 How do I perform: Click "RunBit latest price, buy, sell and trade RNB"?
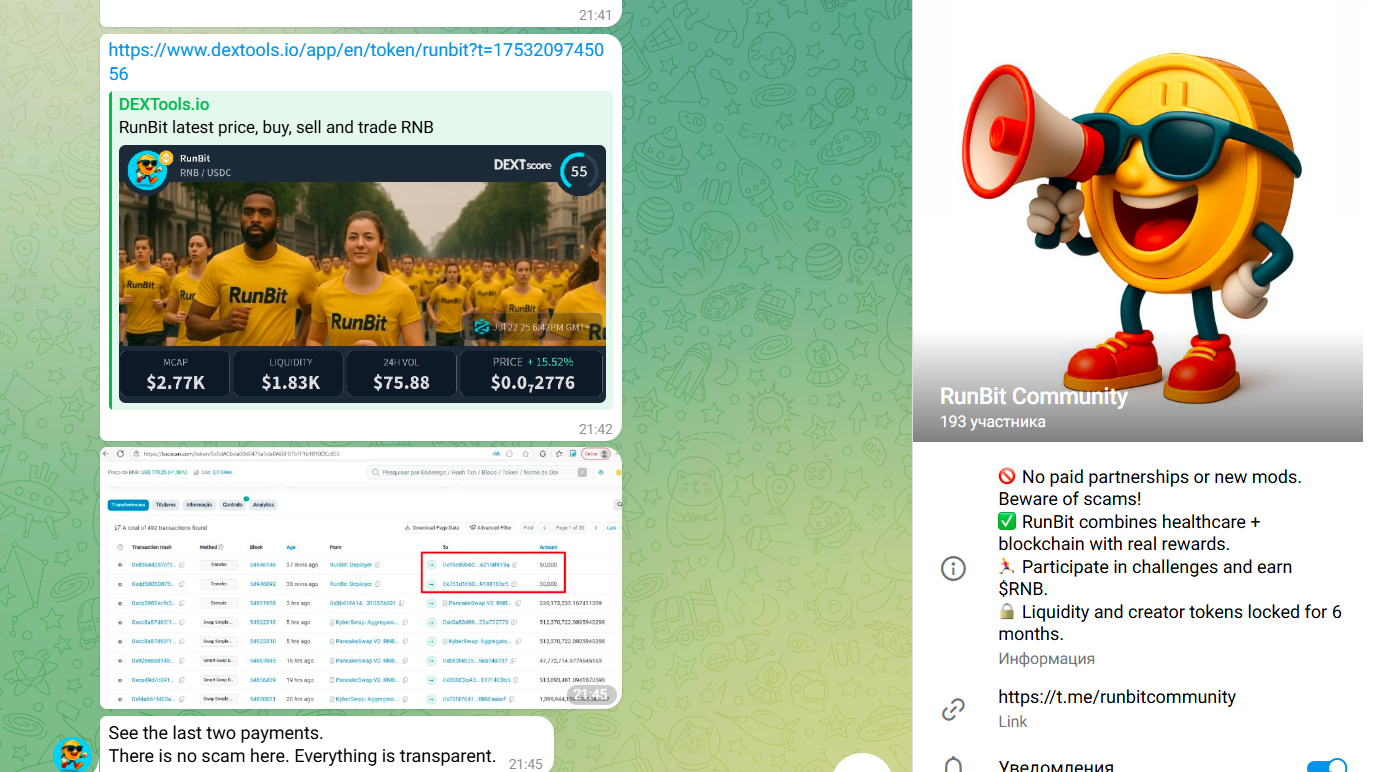click(276, 128)
